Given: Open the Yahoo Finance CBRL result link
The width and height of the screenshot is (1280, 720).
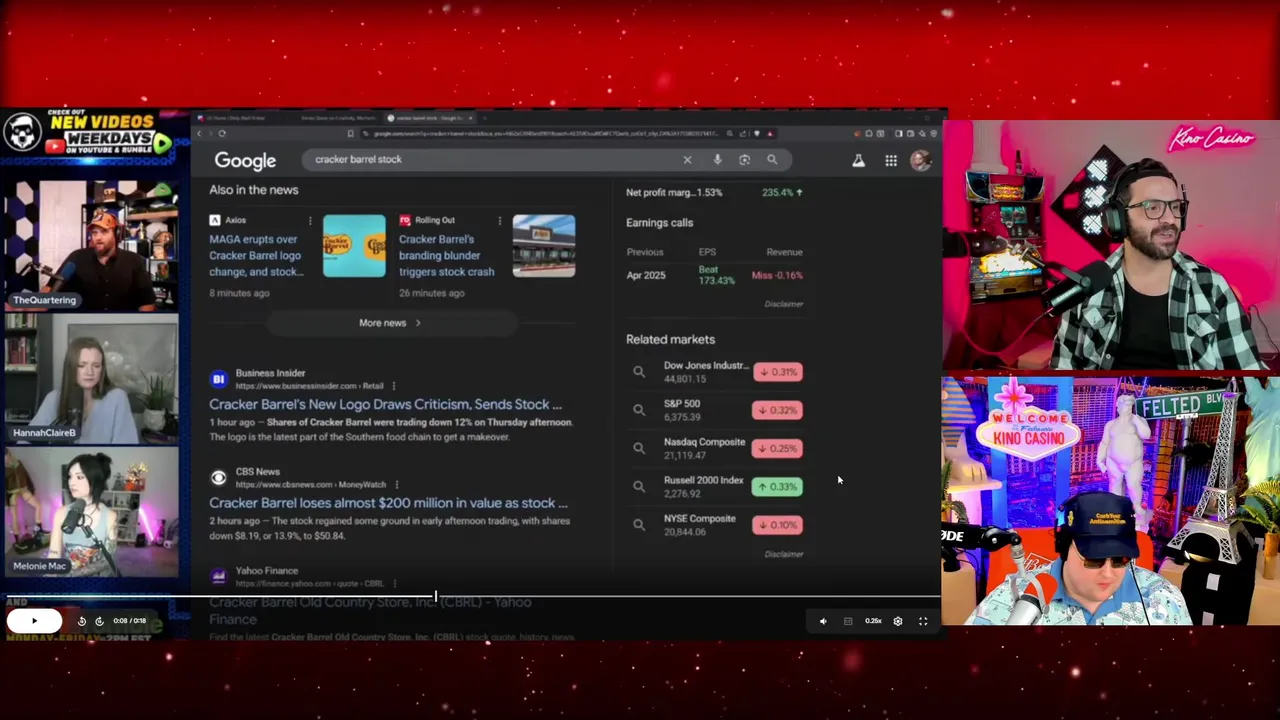Looking at the screenshot, I should click(370, 610).
